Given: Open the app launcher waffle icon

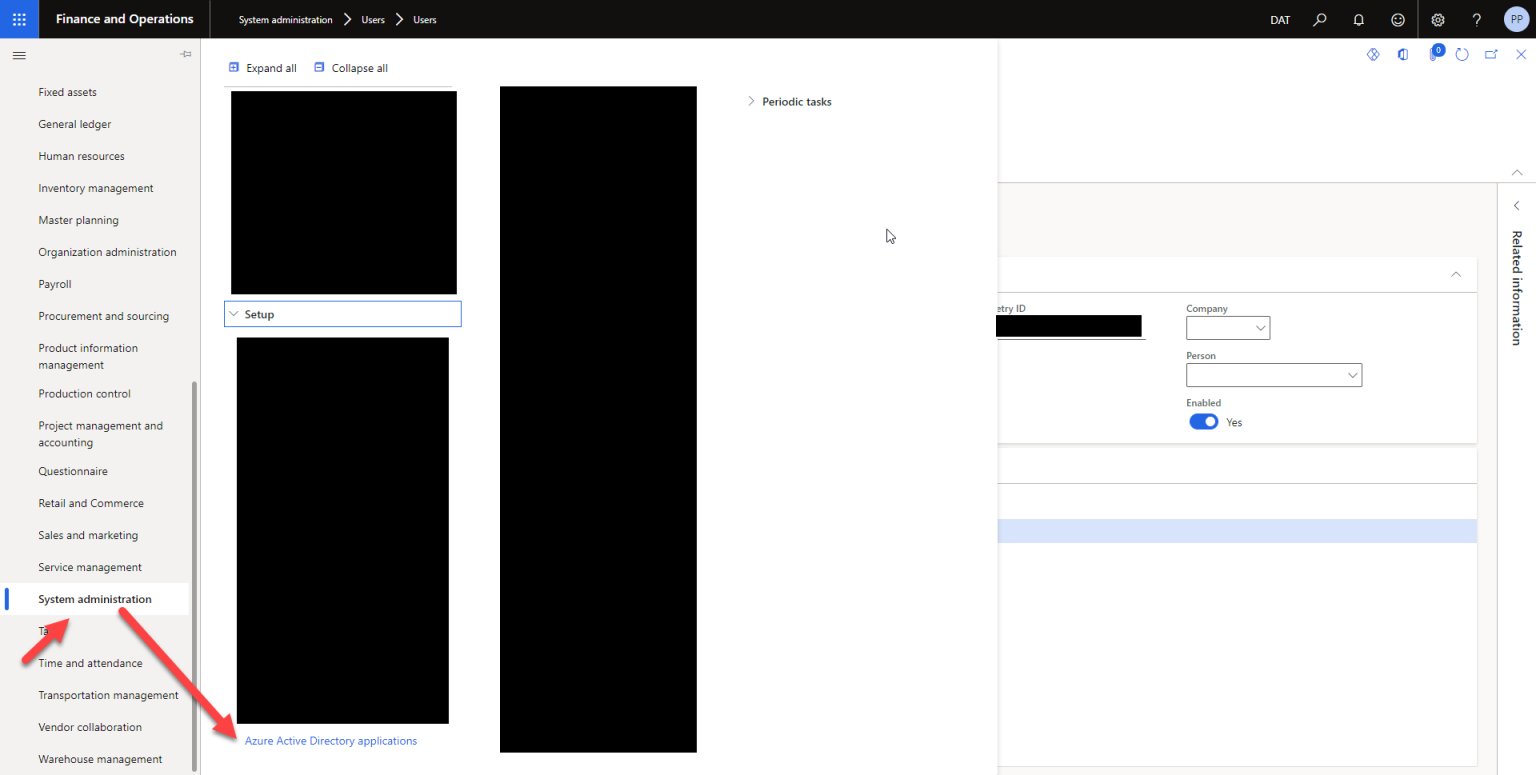Looking at the screenshot, I should pos(19,19).
